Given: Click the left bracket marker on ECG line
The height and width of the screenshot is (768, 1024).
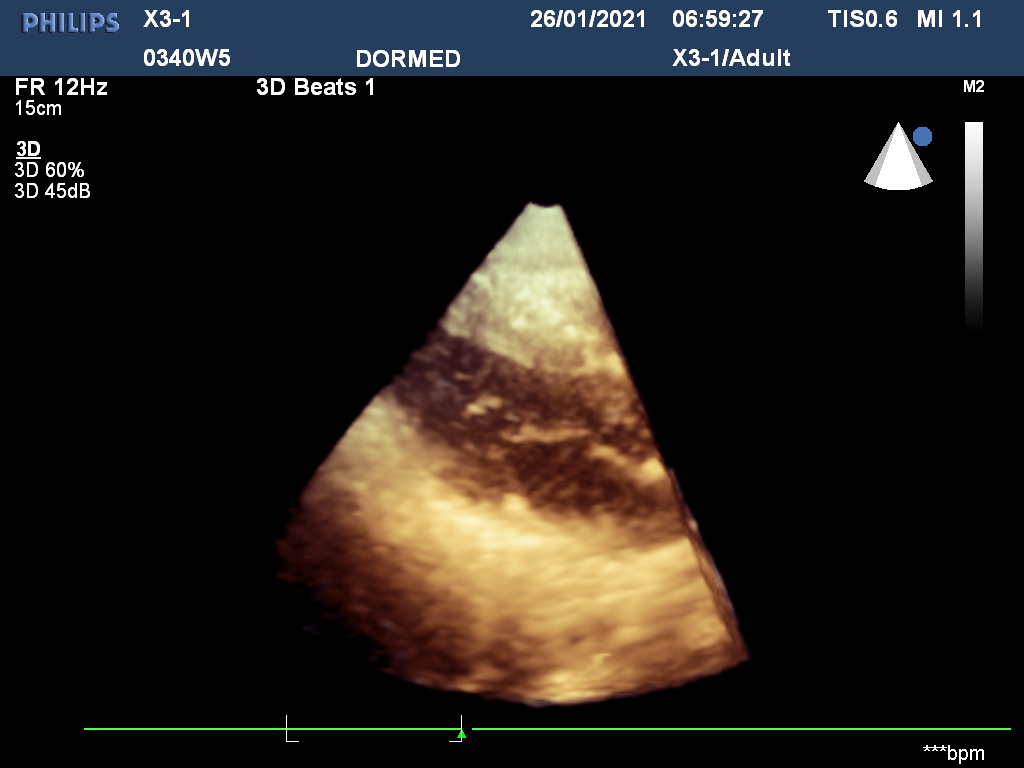Looking at the screenshot, I should click(x=291, y=729).
